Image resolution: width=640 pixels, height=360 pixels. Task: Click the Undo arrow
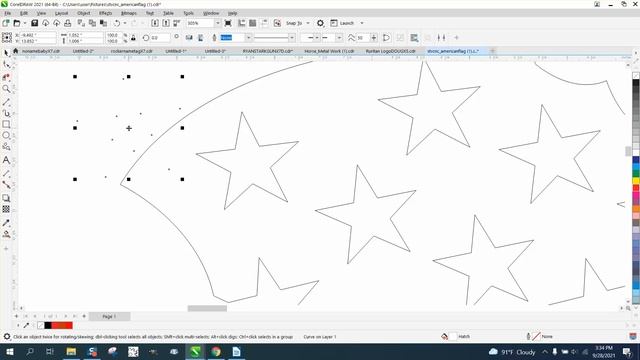tap(117, 23)
